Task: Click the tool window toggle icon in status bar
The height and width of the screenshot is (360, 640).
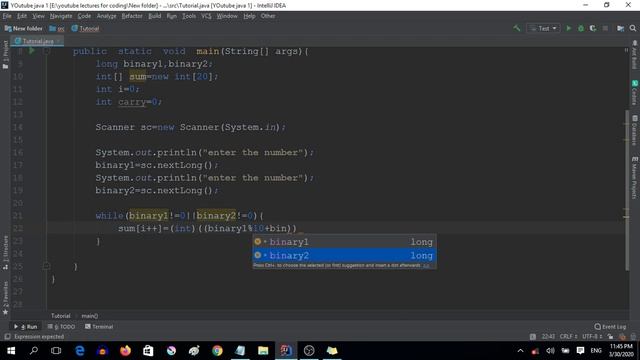Action: (7, 337)
